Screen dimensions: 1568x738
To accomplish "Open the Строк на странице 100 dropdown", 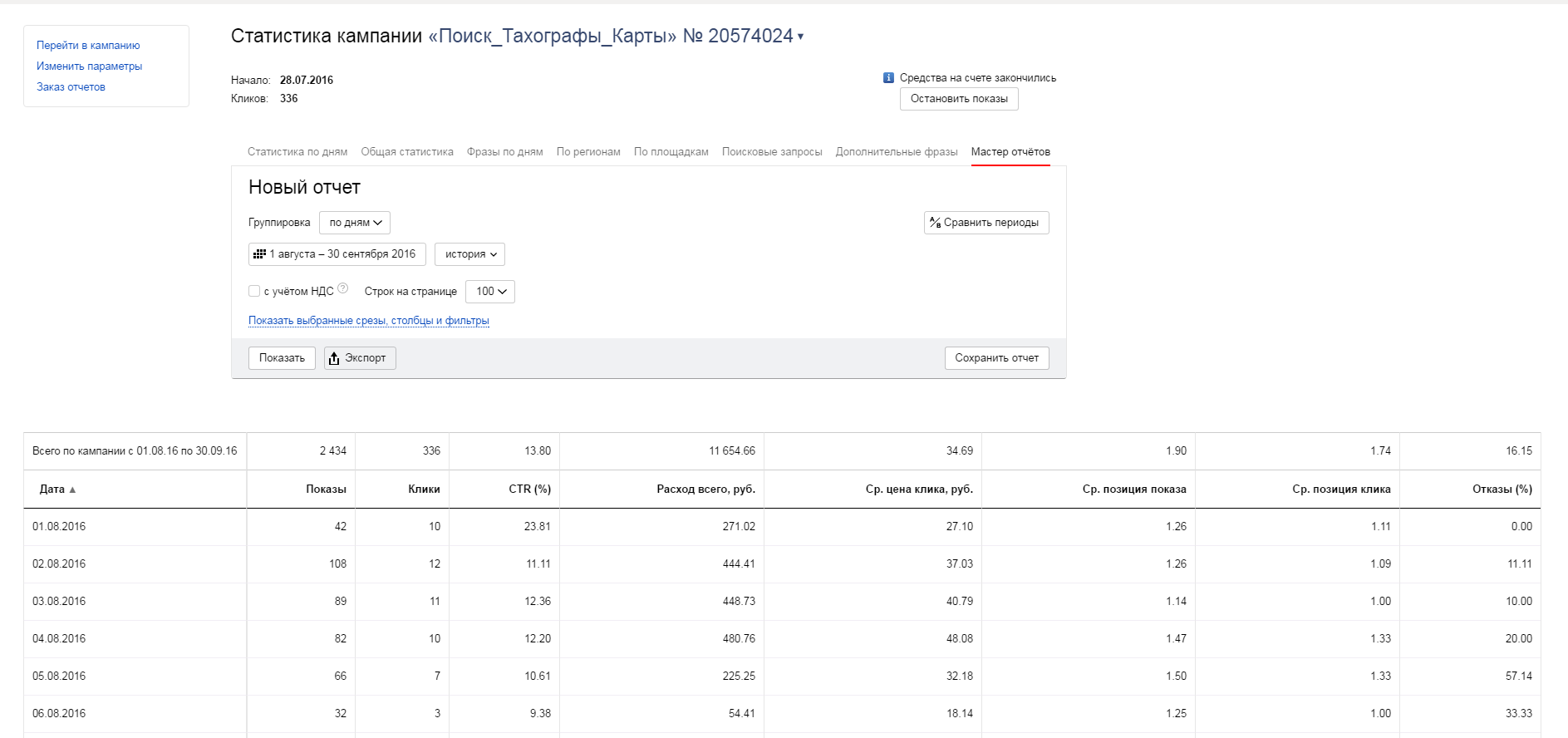I will (490, 292).
